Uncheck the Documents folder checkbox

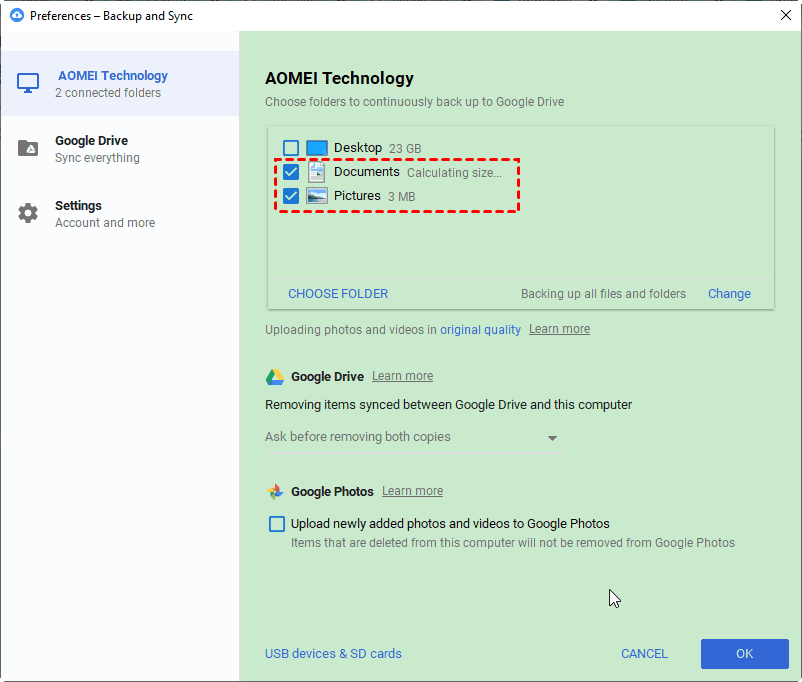(291, 172)
